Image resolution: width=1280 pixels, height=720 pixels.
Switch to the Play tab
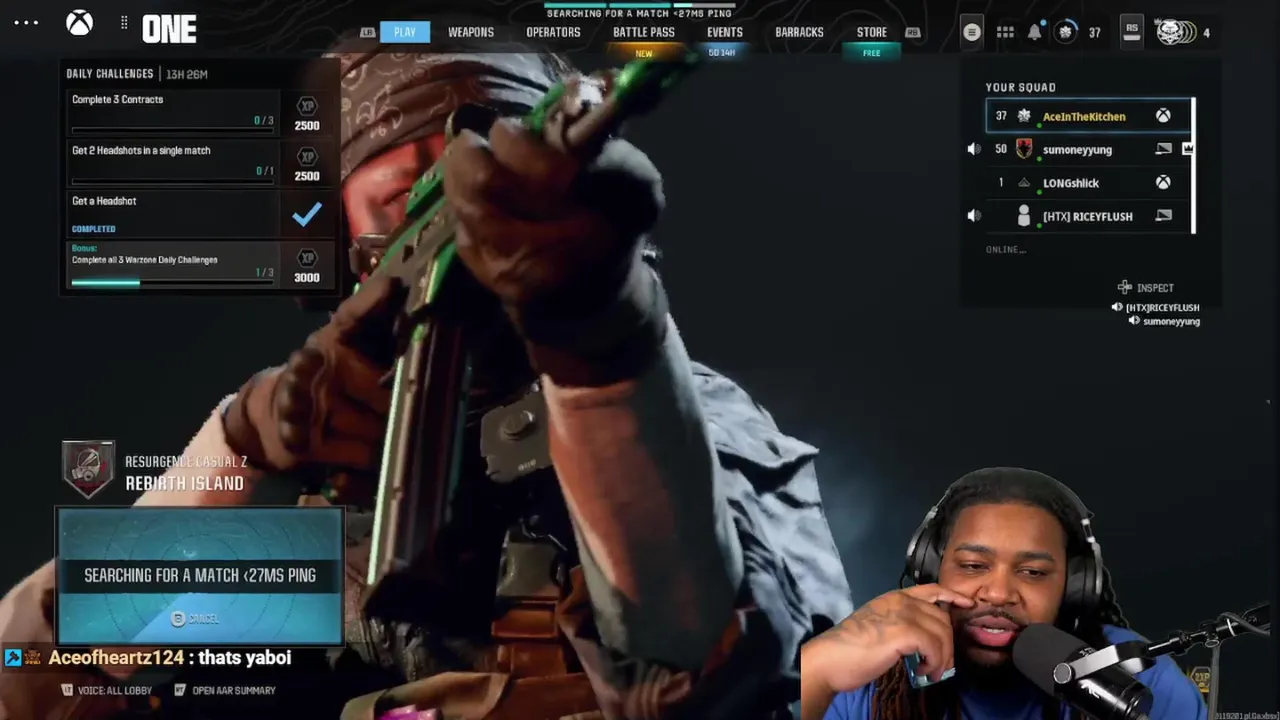(405, 32)
